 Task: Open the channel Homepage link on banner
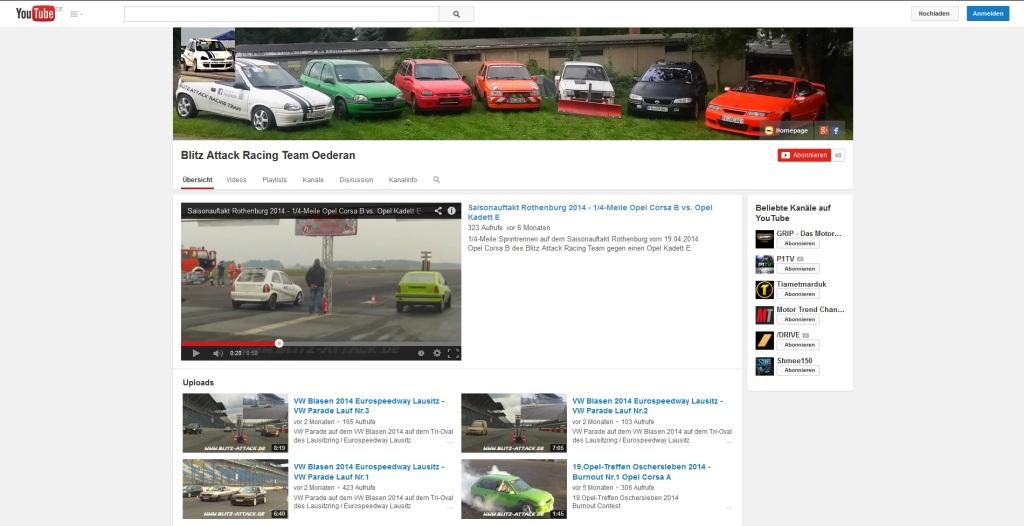786,131
